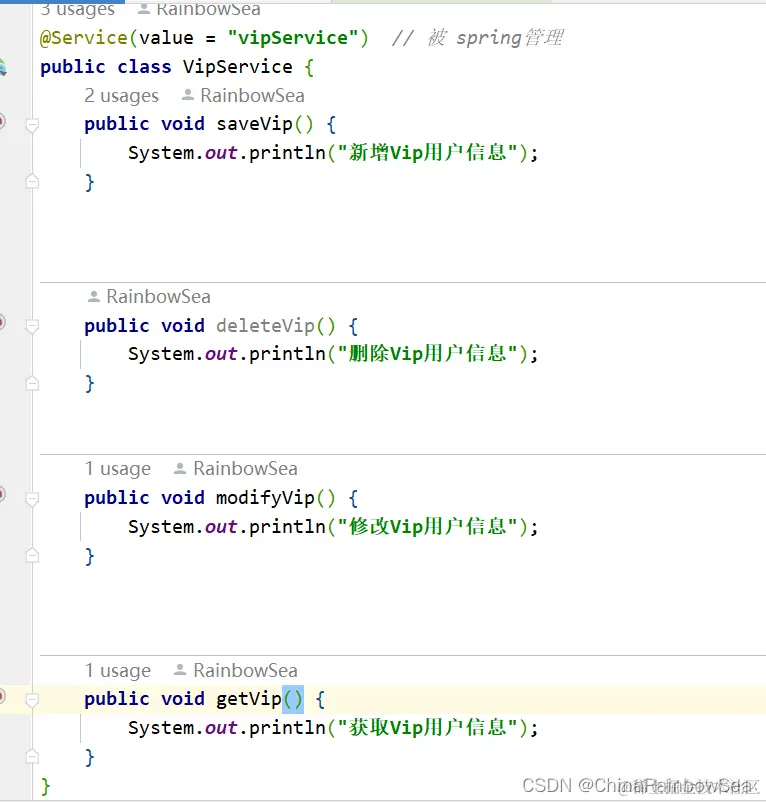Click the author icon above getVip method
766x802 pixels.
pyautogui.click(x=179, y=670)
